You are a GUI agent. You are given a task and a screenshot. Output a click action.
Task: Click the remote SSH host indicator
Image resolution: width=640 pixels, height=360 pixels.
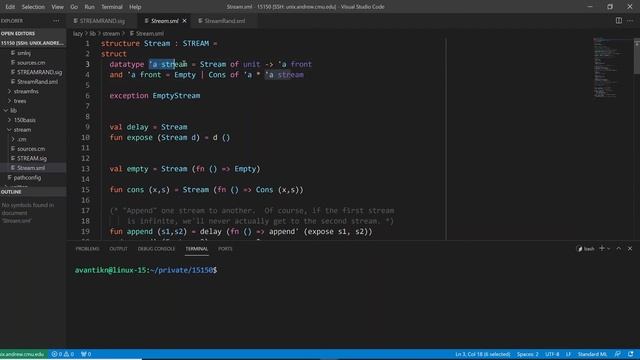pyautogui.click(x=23, y=354)
